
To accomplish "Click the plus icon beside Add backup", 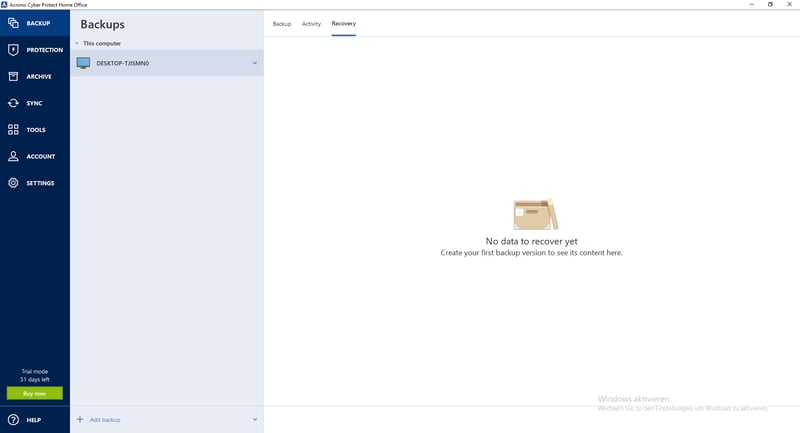I will pos(80,419).
